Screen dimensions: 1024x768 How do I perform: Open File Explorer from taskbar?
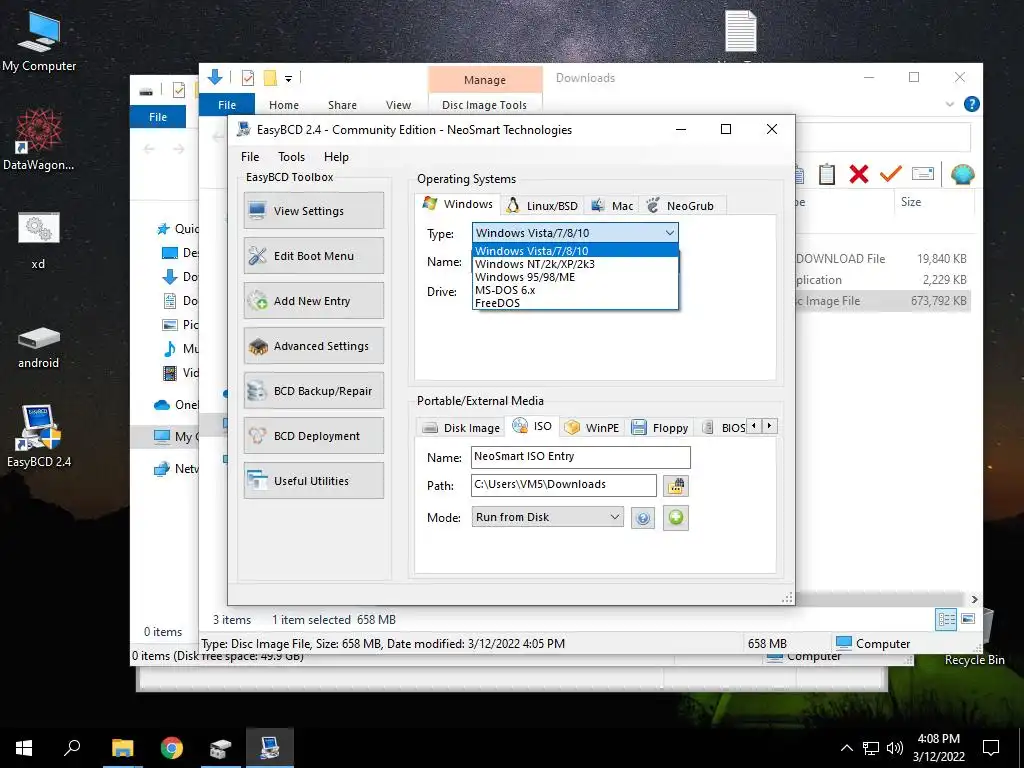click(x=122, y=748)
